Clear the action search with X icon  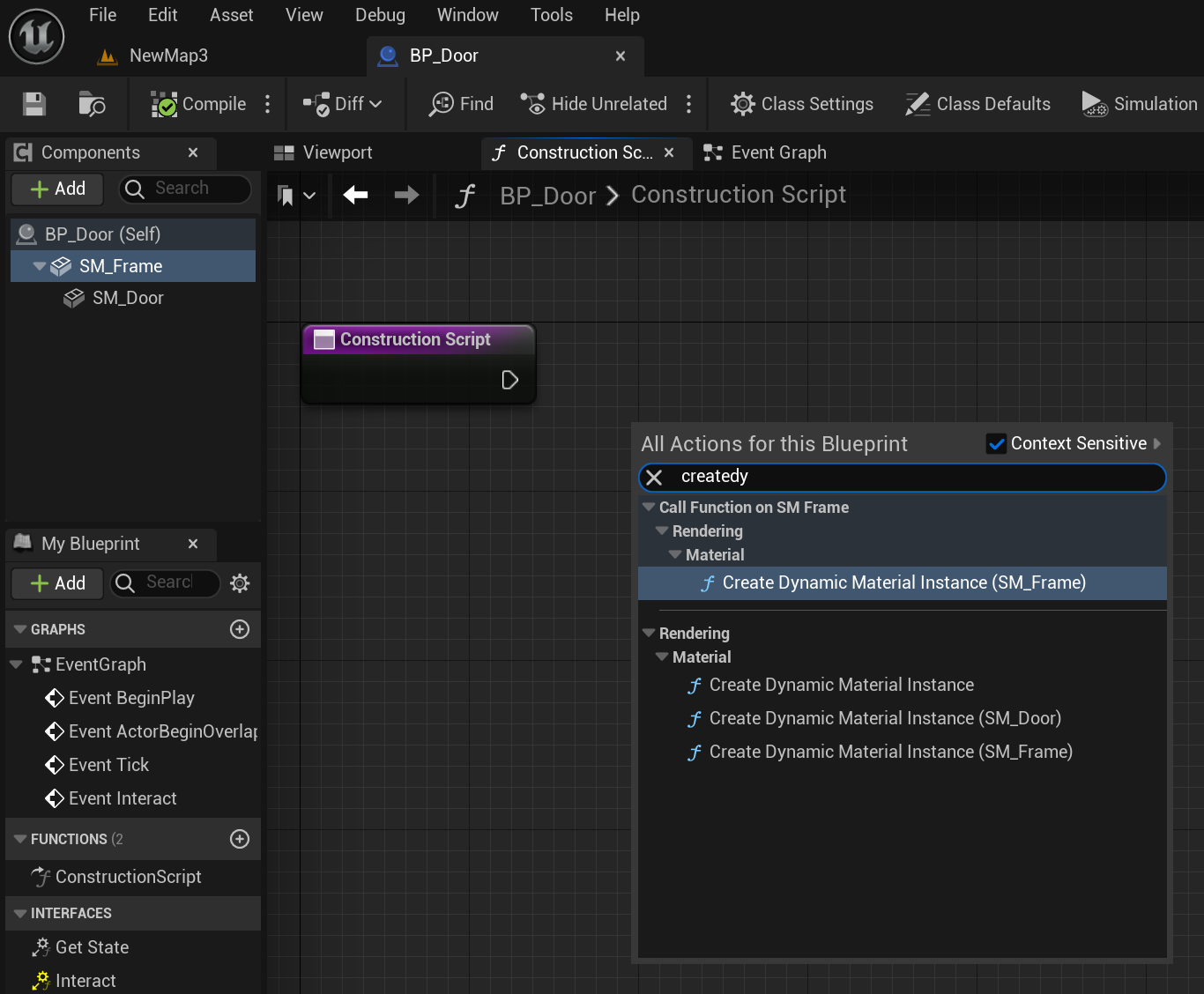pyautogui.click(x=654, y=478)
